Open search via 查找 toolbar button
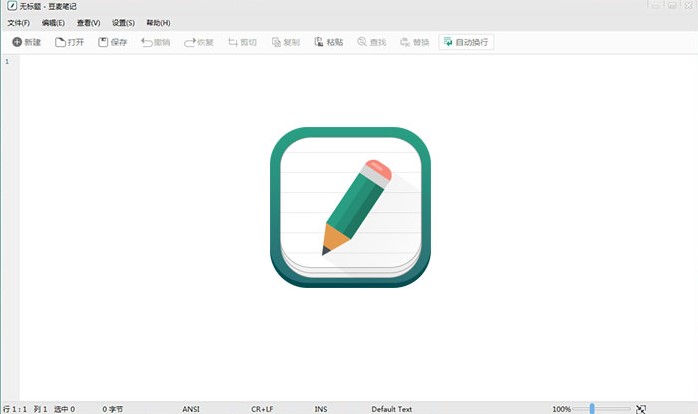Screen dimensions: 698x414 [372, 42]
